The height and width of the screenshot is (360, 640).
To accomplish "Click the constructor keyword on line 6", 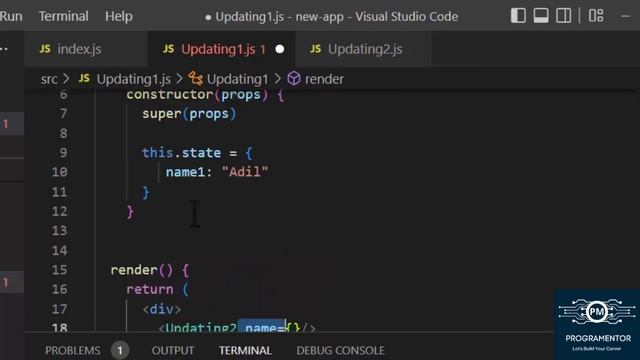I will click(170, 95).
